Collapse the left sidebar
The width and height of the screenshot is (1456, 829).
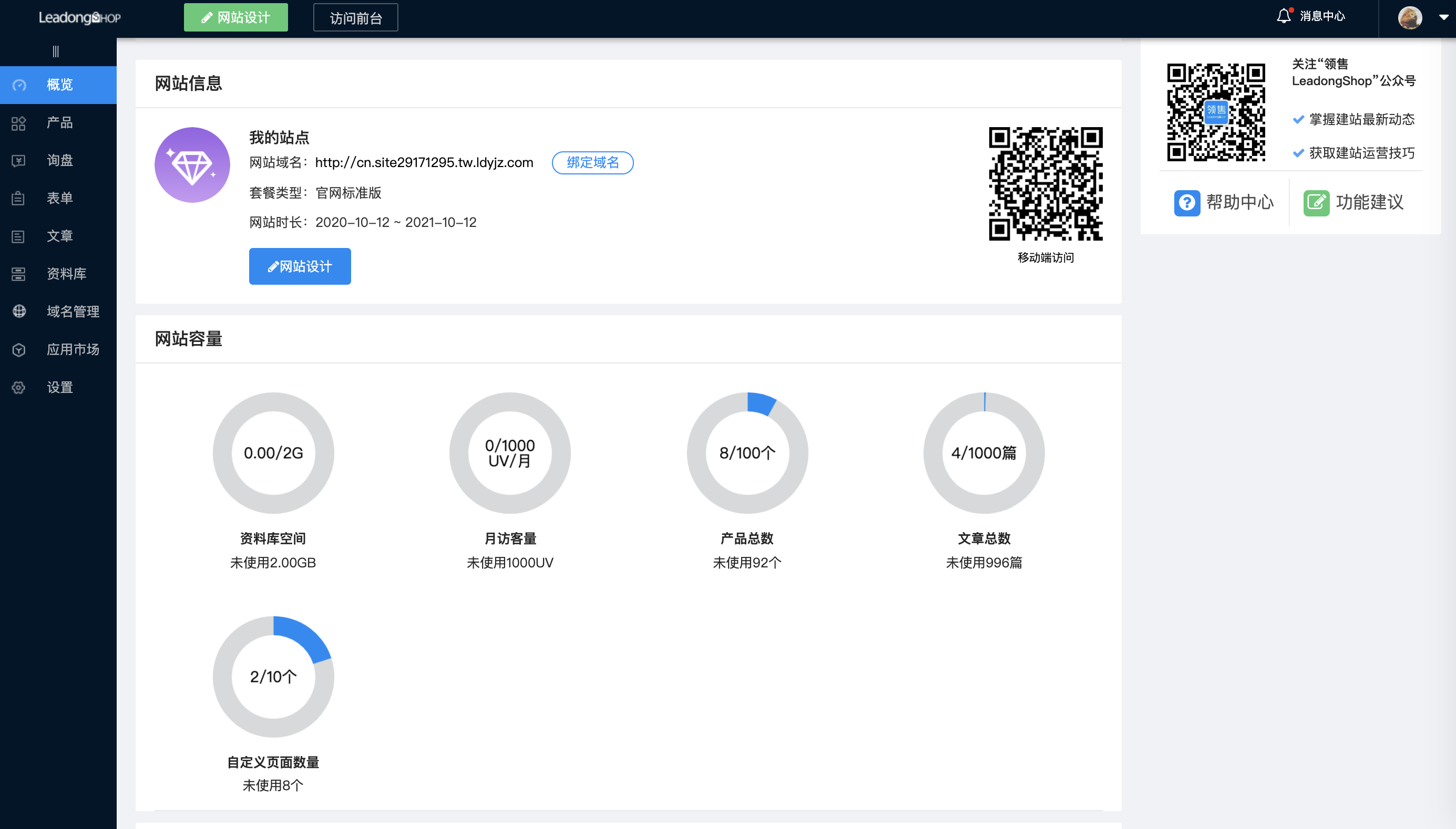[x=55, y=50]
